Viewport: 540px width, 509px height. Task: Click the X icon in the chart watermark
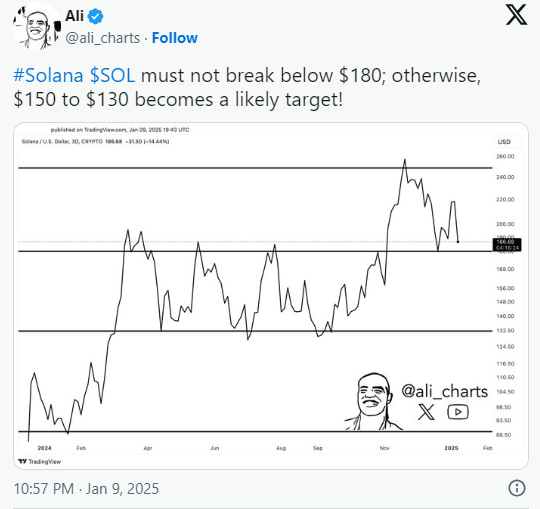coord(426,412)
